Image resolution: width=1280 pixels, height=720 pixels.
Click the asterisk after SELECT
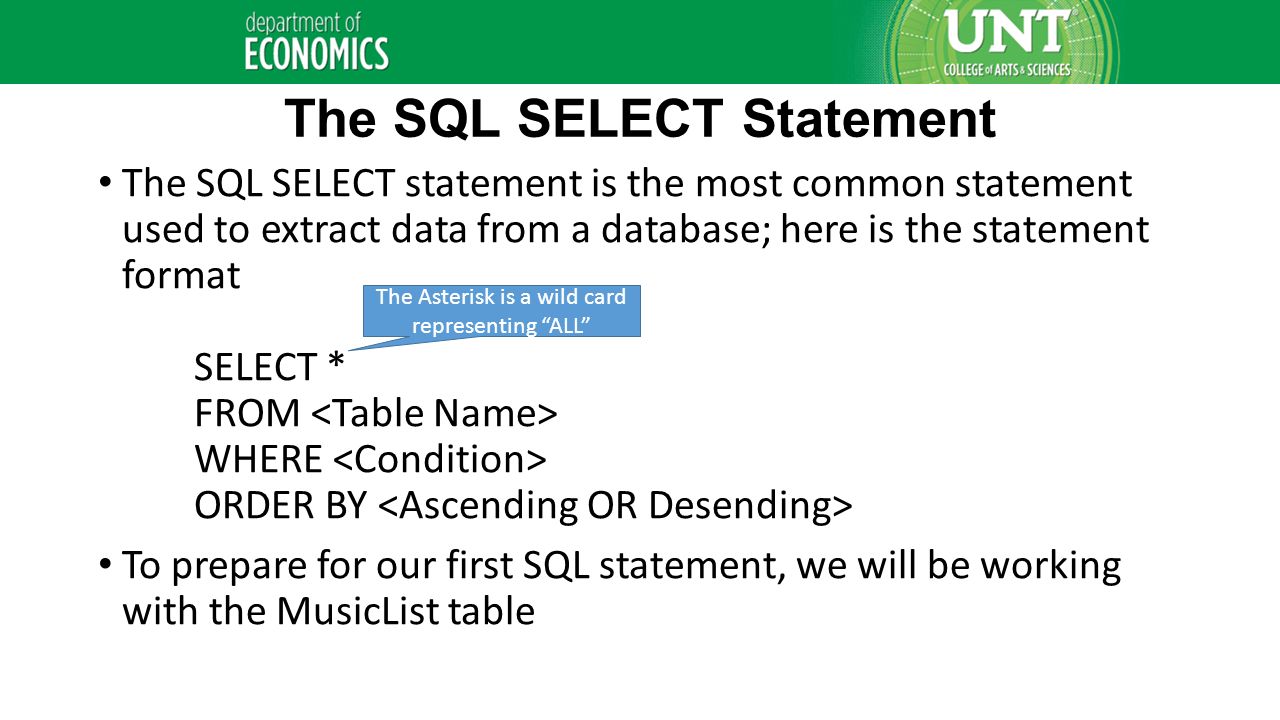click(x=336, y=364)
